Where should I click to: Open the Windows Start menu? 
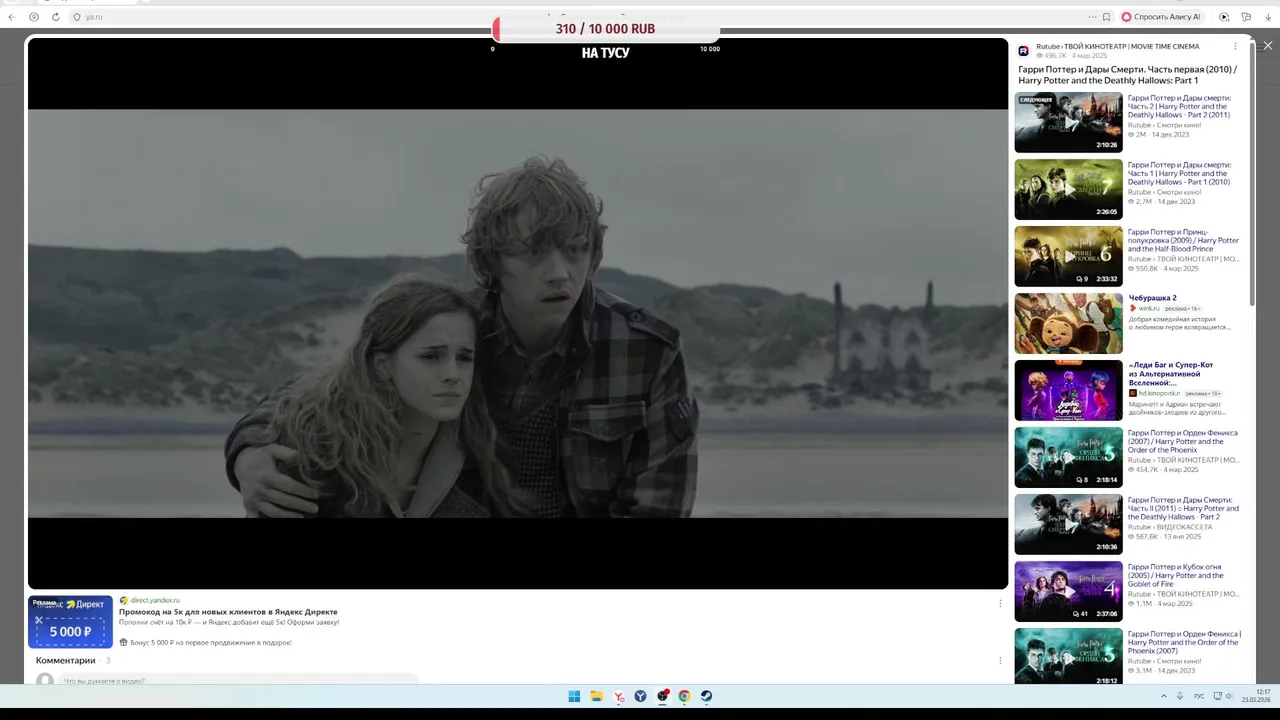tap(574, 696)
